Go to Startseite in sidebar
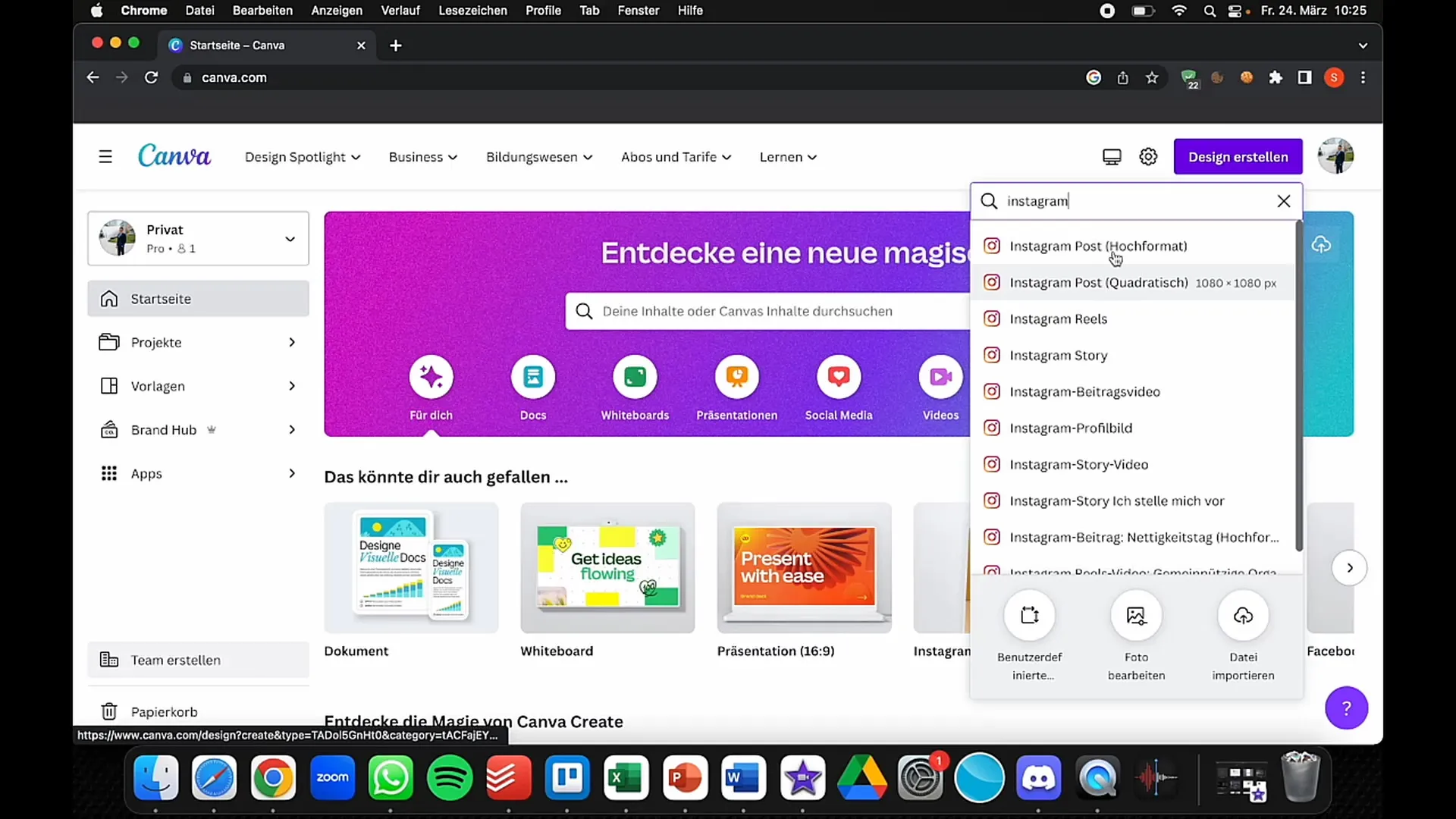1456x819 pixels. (199, 299)
